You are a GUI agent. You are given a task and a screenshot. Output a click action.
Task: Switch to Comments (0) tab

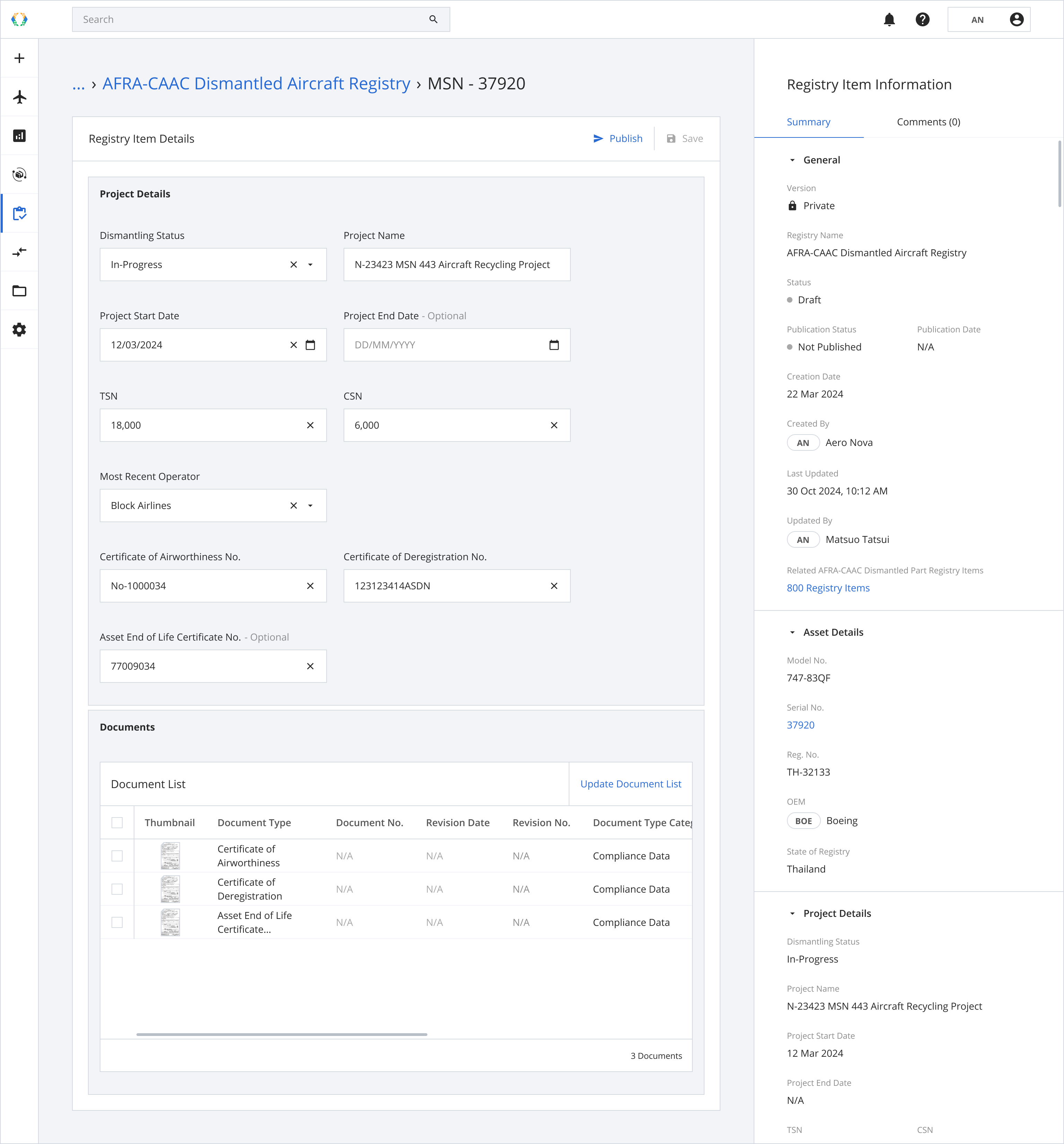click(928, 122)
